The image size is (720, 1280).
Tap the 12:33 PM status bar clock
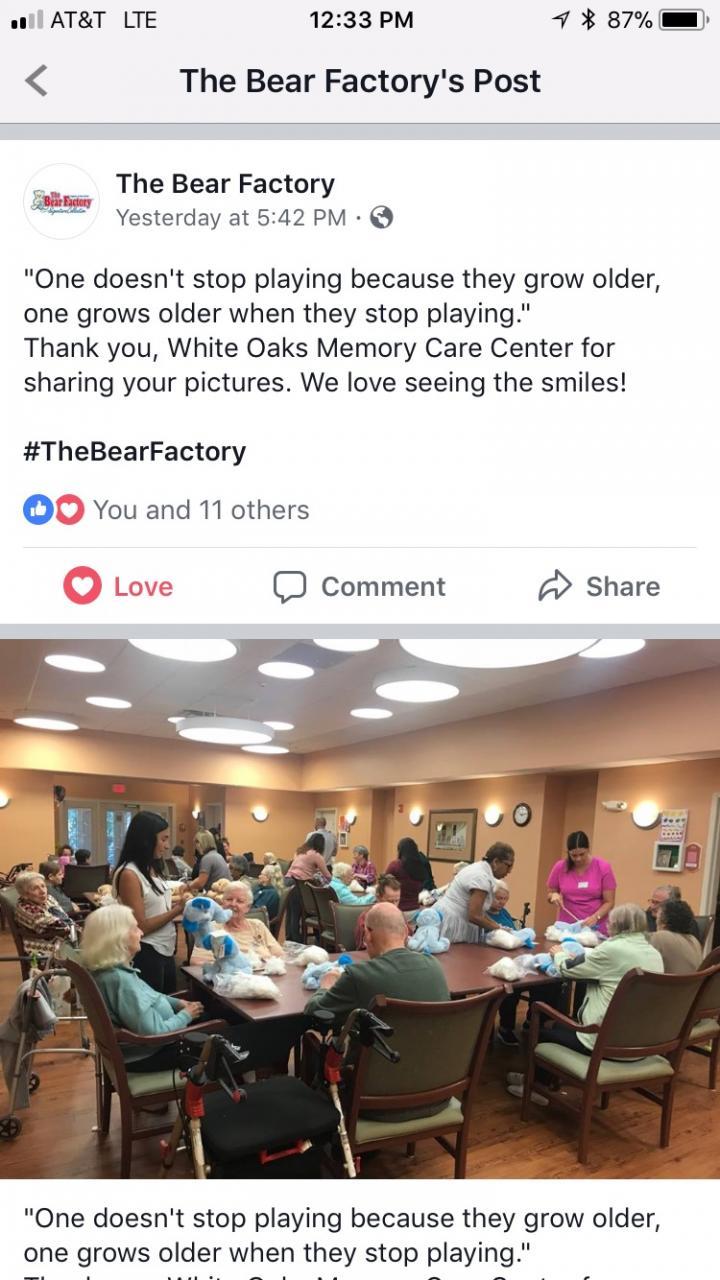point(361,20)
